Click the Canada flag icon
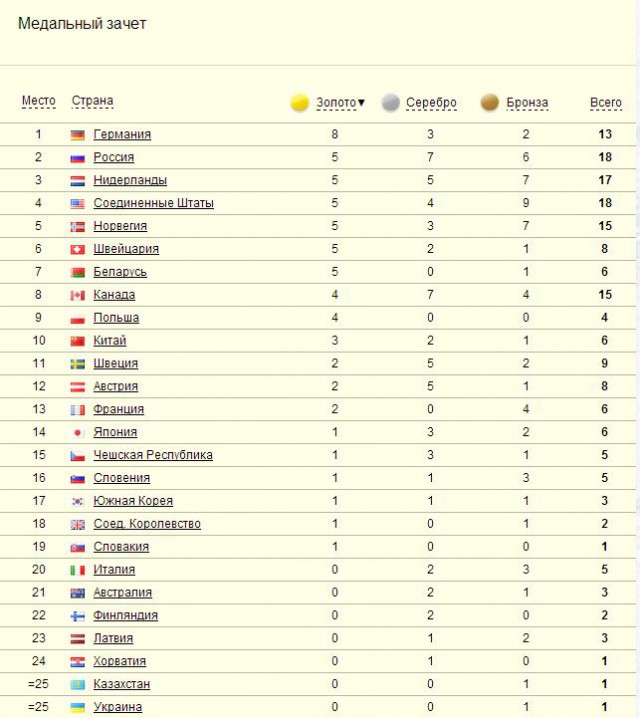 coord(77,296)
